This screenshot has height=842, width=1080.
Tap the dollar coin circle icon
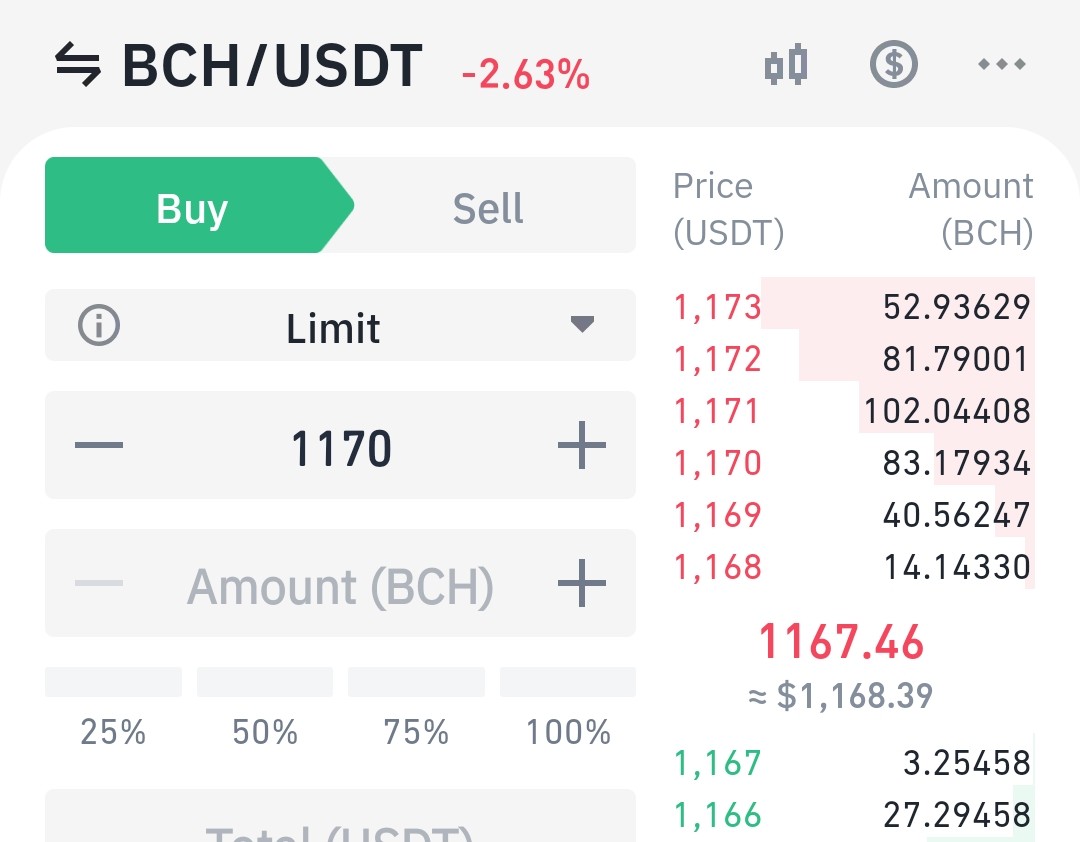[893, 64]
